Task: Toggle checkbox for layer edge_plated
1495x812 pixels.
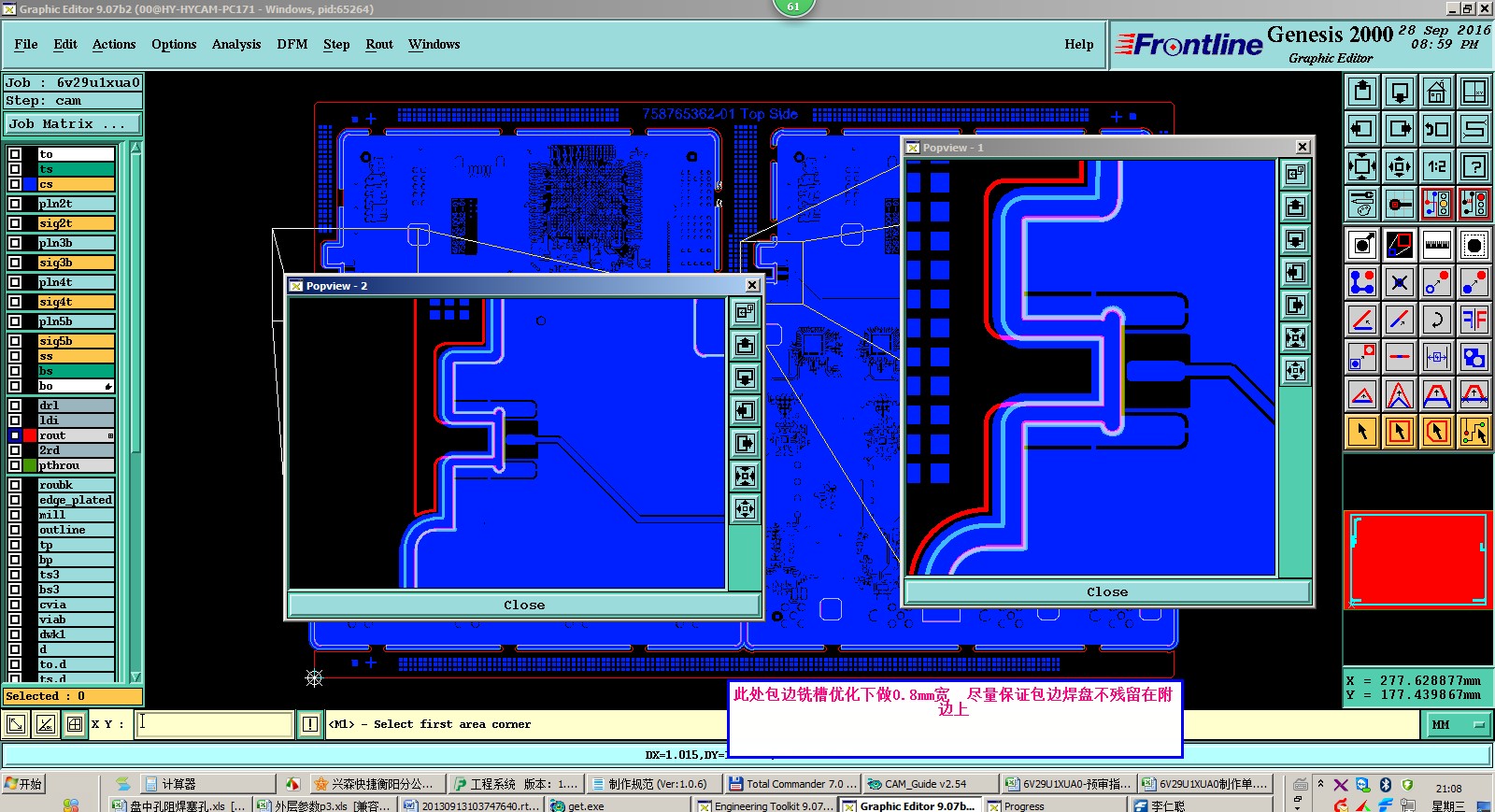Action: click(15, 500)
